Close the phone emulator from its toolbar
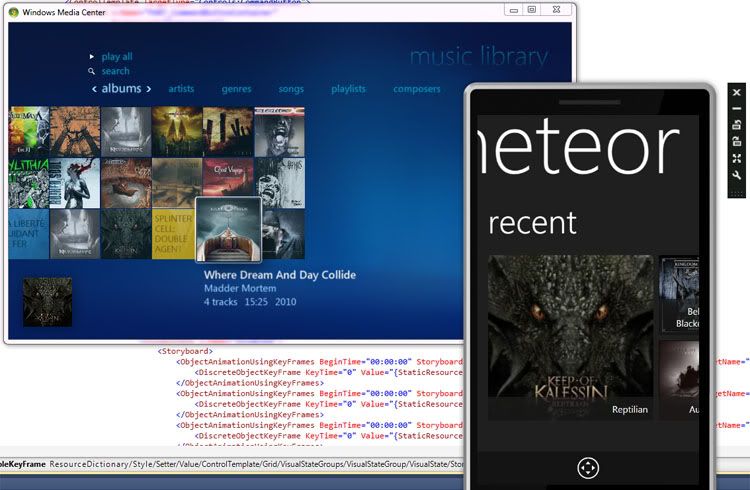Viewport: 750px width, 490px height. click(x=737, y=92)
